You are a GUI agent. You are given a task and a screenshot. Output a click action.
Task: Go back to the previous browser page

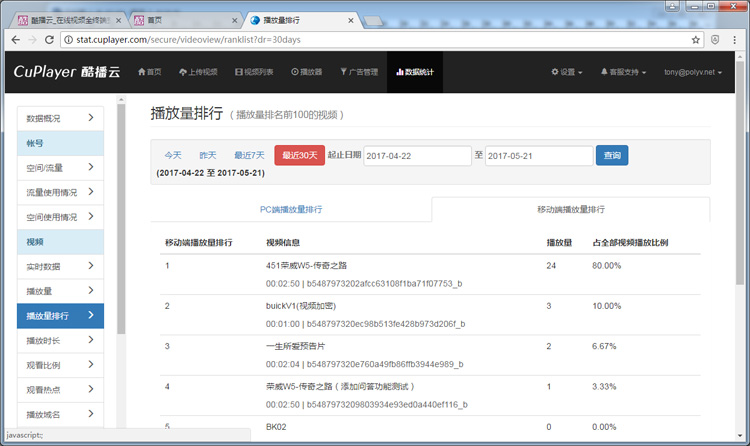14,39
